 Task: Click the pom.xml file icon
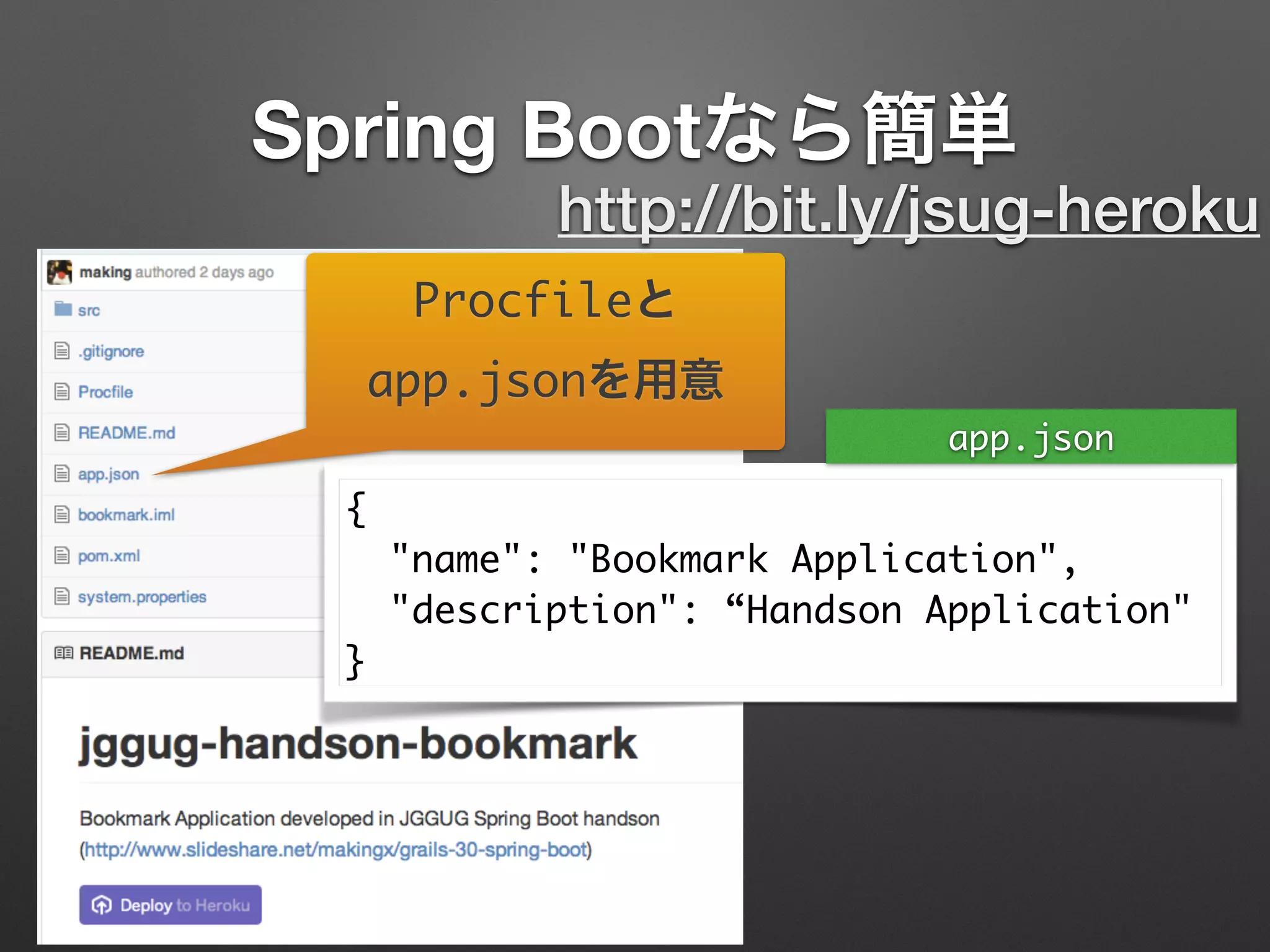pyautogui.click(x=62, y=555)
